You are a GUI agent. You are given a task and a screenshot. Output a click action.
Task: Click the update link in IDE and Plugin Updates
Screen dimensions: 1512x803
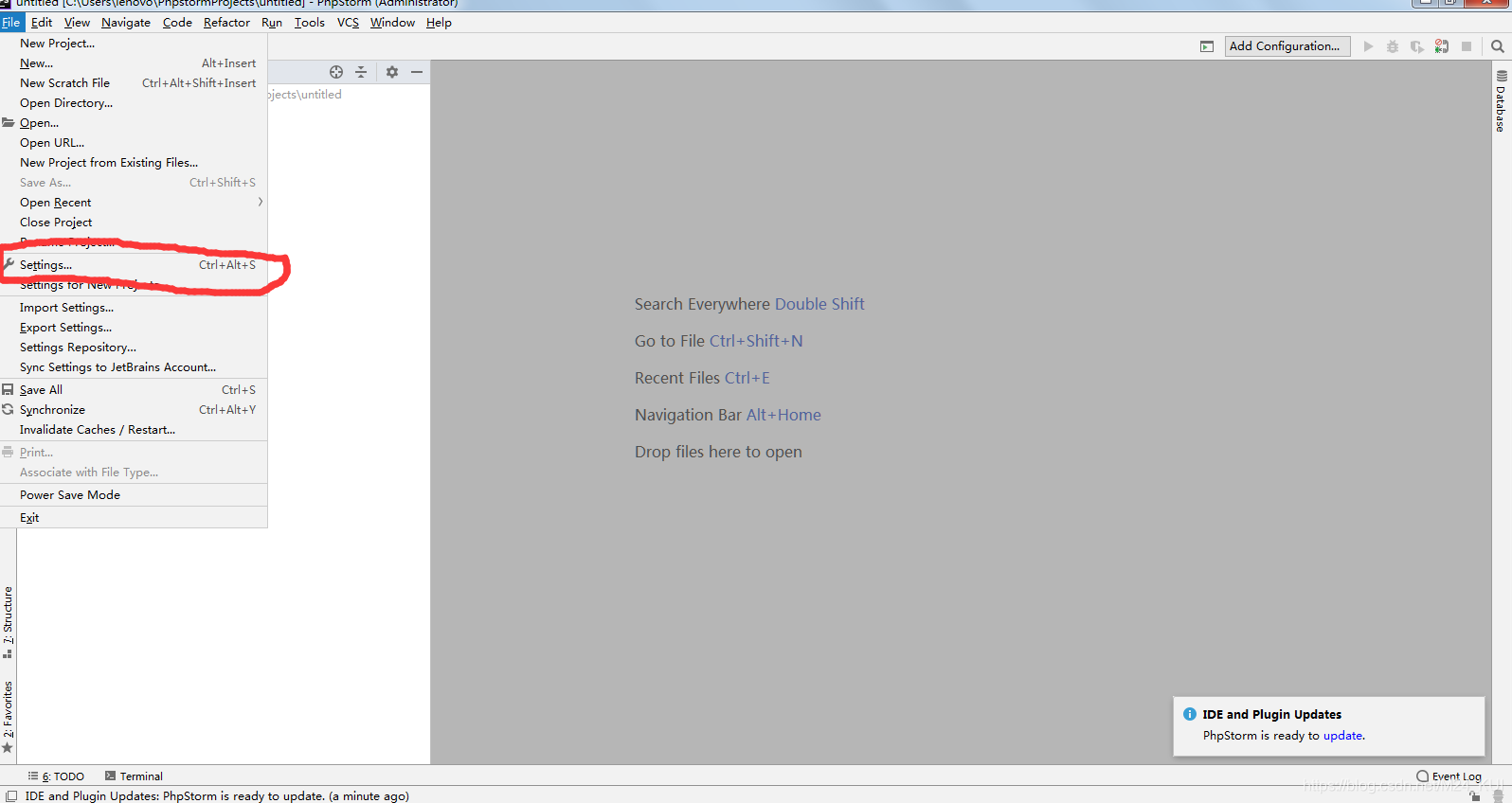(x=1343, y=736)
